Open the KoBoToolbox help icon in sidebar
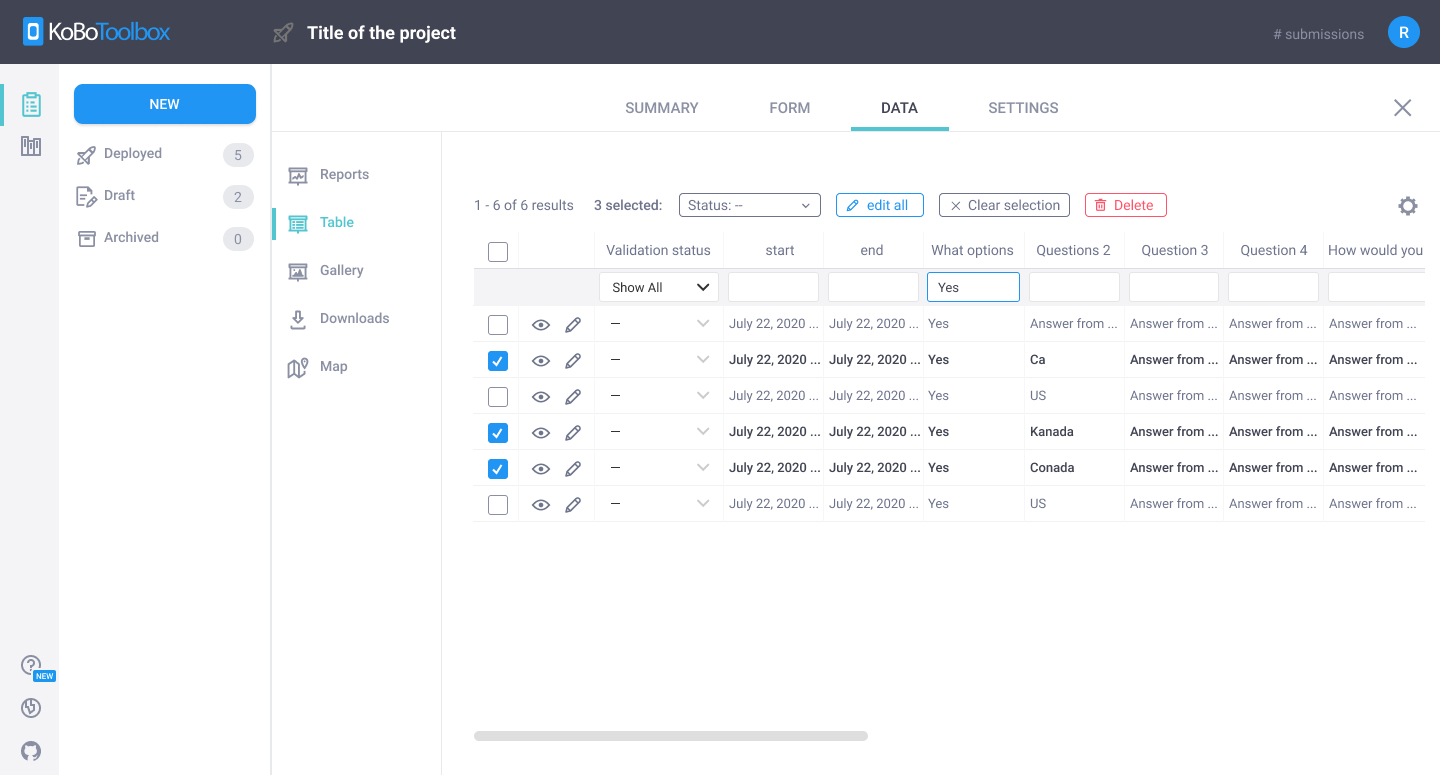 [x=31, y=664]
